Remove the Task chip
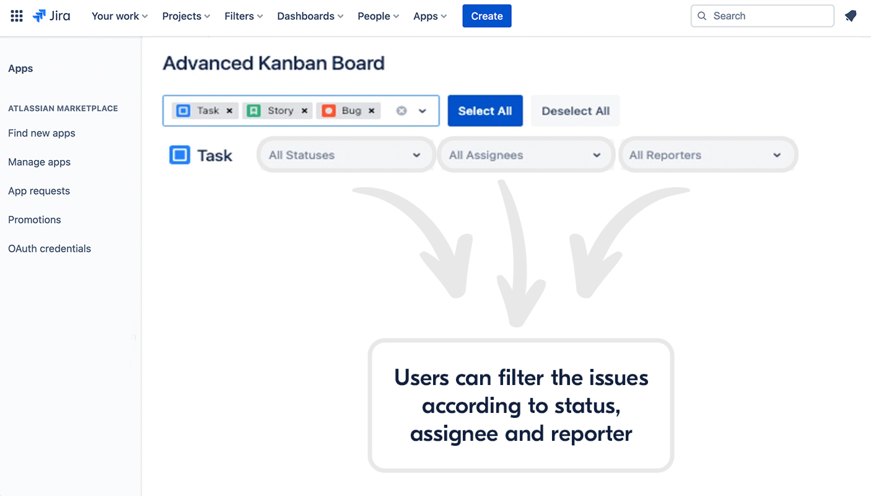This screenshot has width=871, height=496. (229, 111)
